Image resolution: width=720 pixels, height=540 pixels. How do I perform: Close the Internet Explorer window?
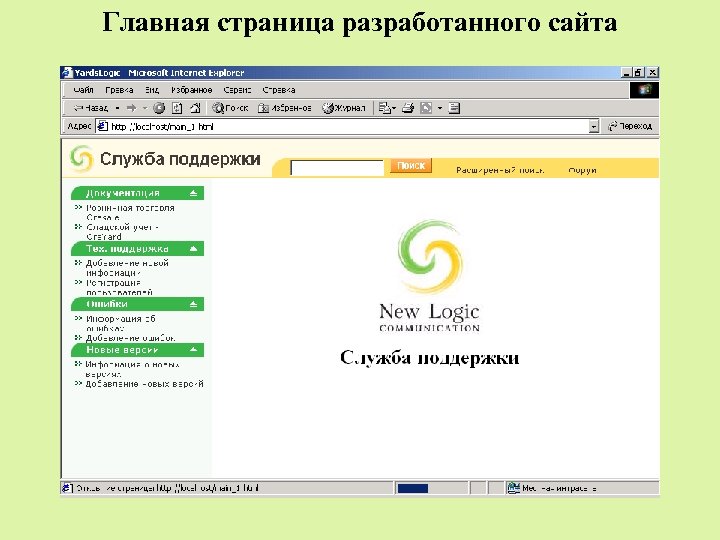652,73
